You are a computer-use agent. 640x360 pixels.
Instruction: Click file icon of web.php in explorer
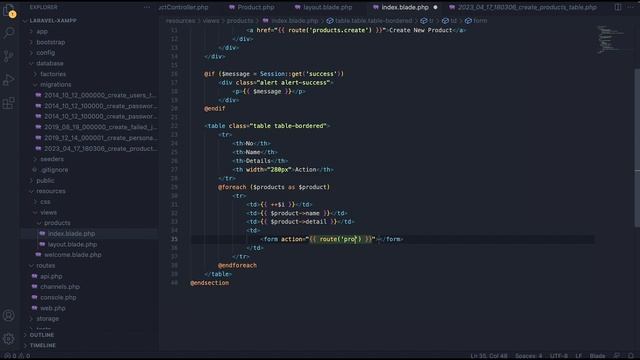coord(34,308)
